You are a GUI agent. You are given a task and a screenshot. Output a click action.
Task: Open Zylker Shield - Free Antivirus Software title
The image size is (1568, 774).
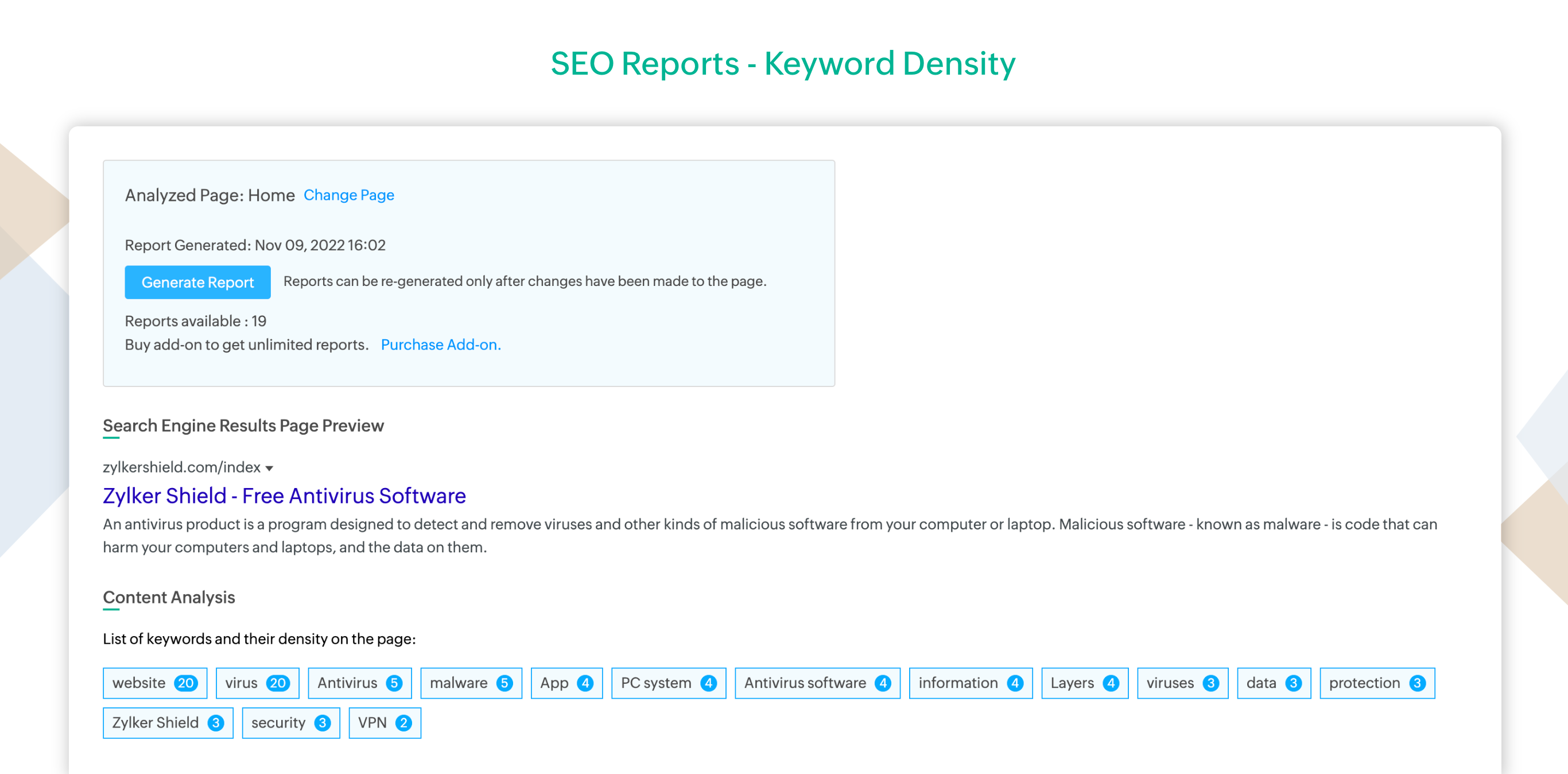tap(284, 496)
